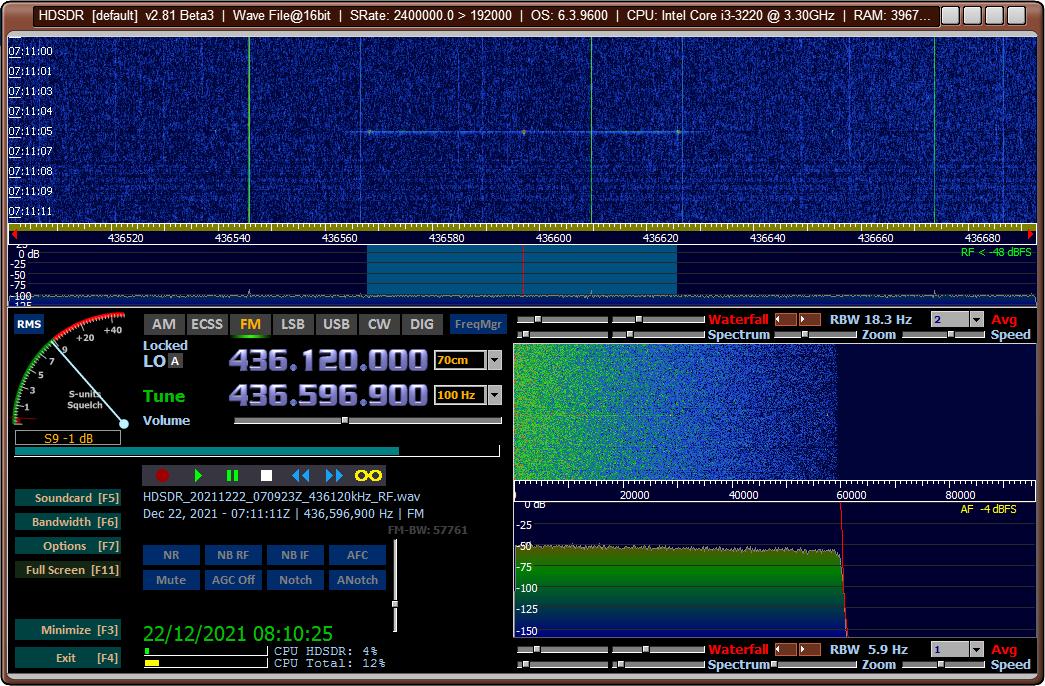Open Bandwidth [F6] settings
The width and height of the screenshot is (1045, 686).
(67, 522)
